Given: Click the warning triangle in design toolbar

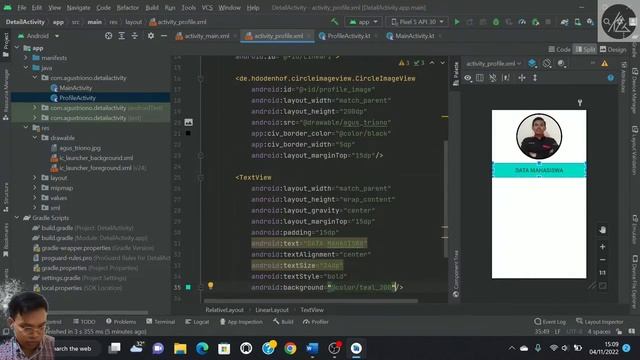Looking at the screenshot, I should pos(604,63).
